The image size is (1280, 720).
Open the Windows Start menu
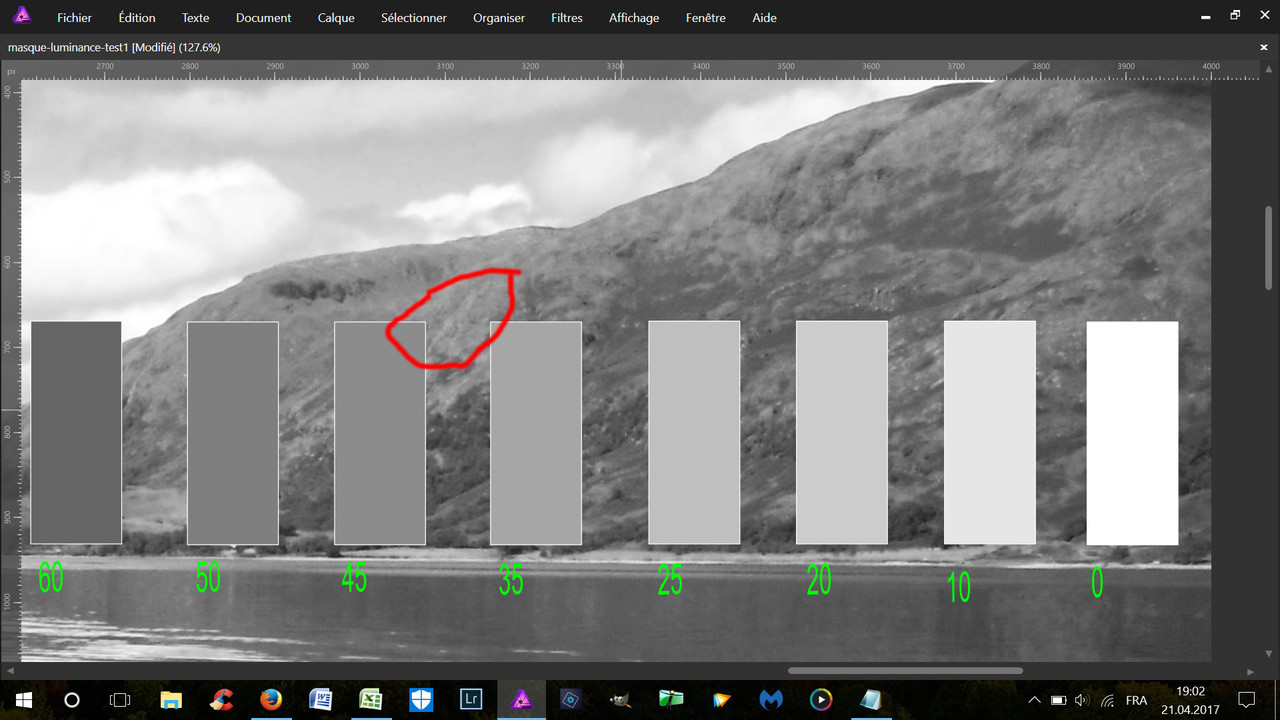click(x=24, y=700)
